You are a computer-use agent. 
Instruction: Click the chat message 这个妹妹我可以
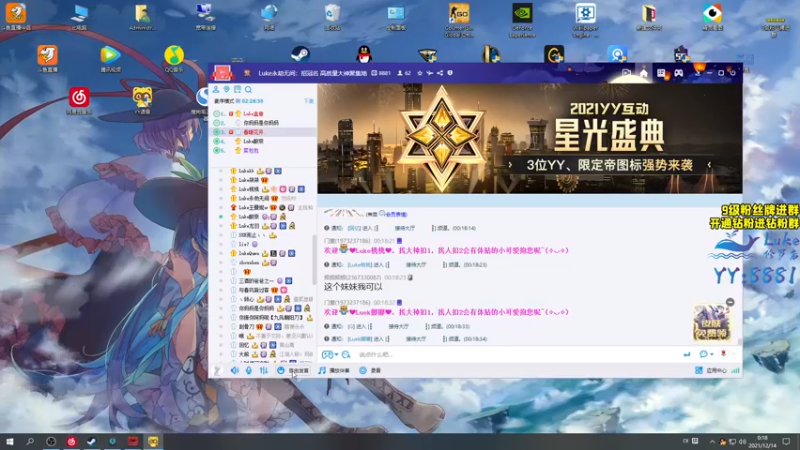pos(353,287)
